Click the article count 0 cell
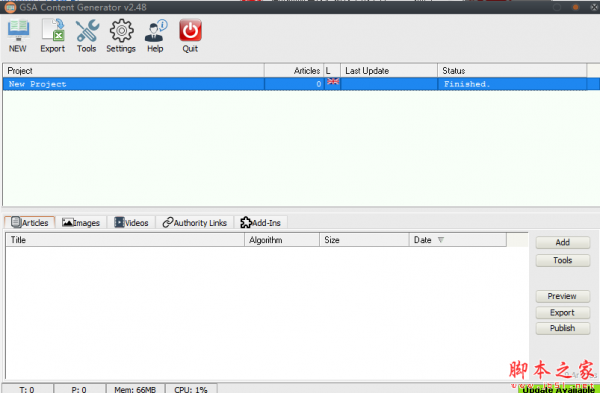Viewport: 600px width, 393px height. pyautogui.click(x=294, y=84)
